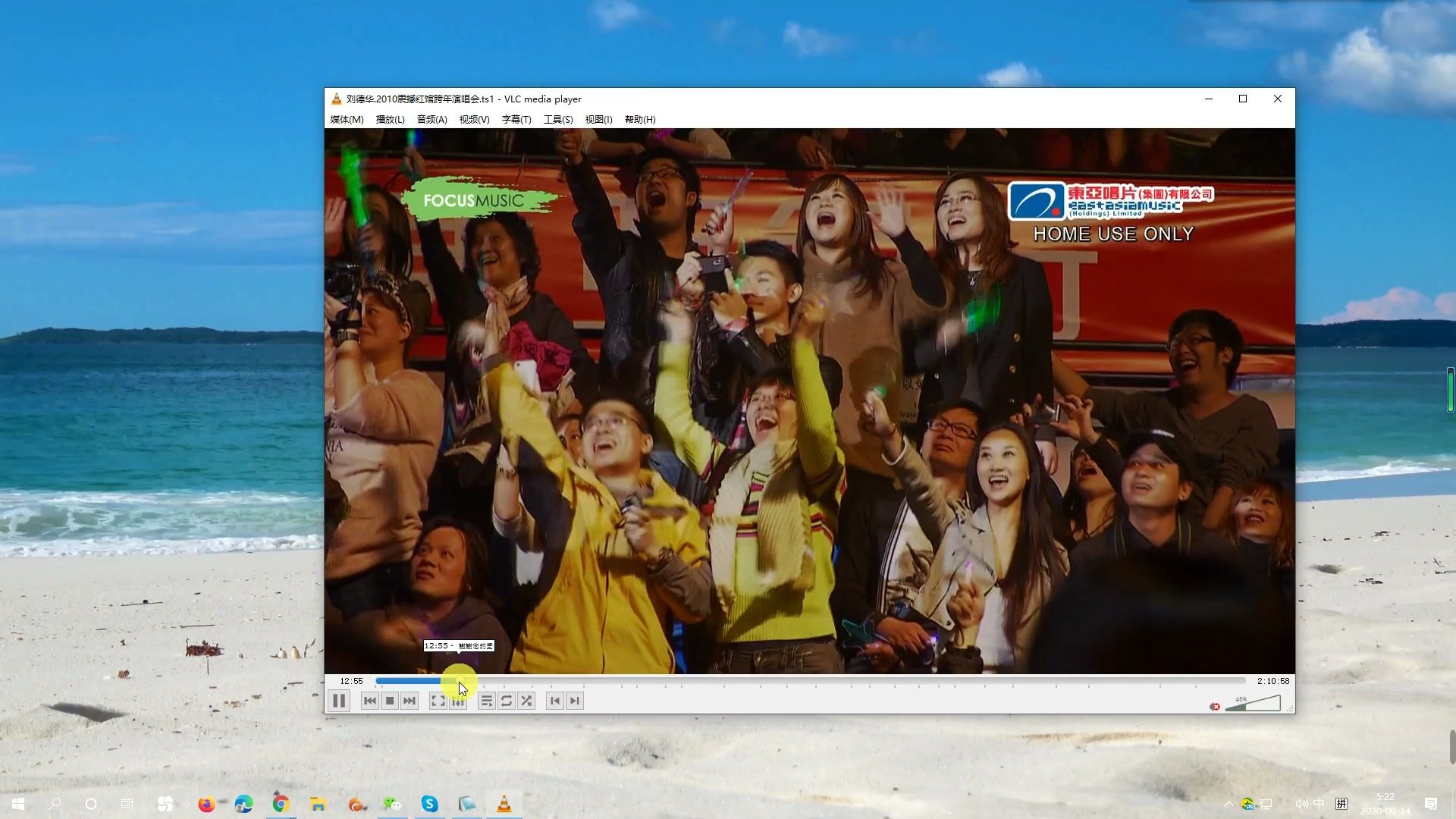Image resolution: width=1456 pixels, height=819 pixels.
Task: Open Cortana from taskbar
Action: (91, 804)
